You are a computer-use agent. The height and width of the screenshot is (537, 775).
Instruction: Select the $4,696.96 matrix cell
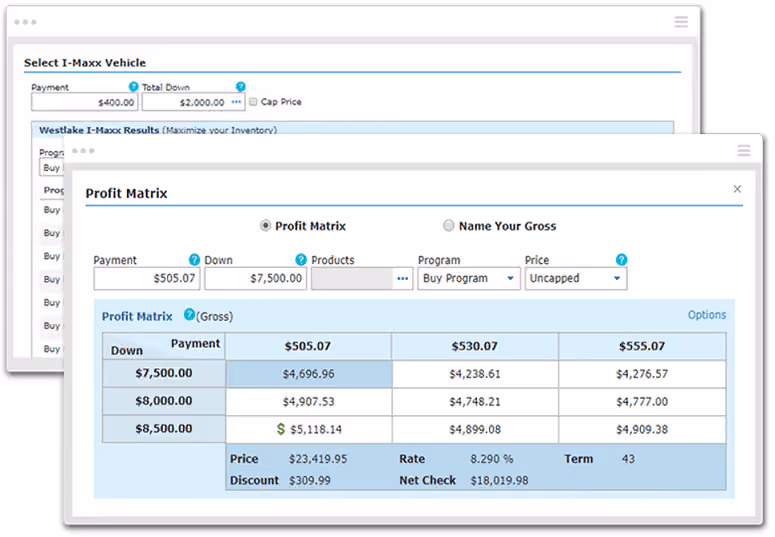tap(308, 374)
